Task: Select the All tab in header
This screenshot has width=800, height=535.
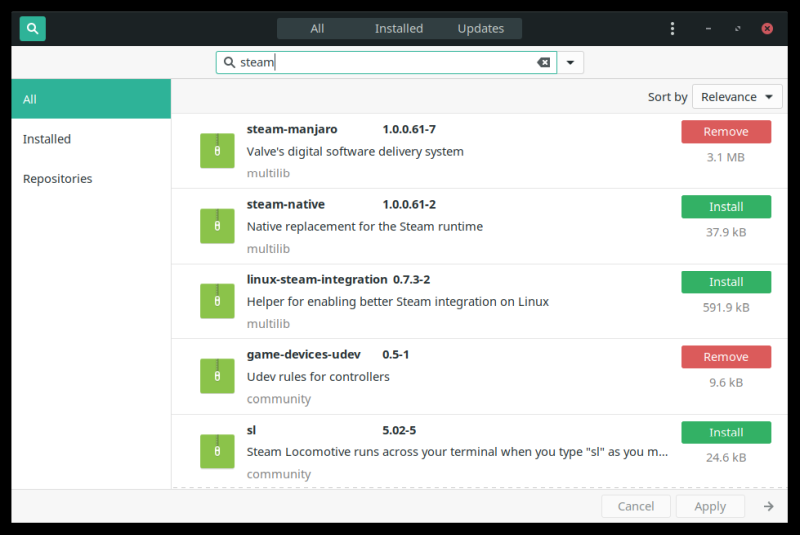Action: (x=317, y=28)
